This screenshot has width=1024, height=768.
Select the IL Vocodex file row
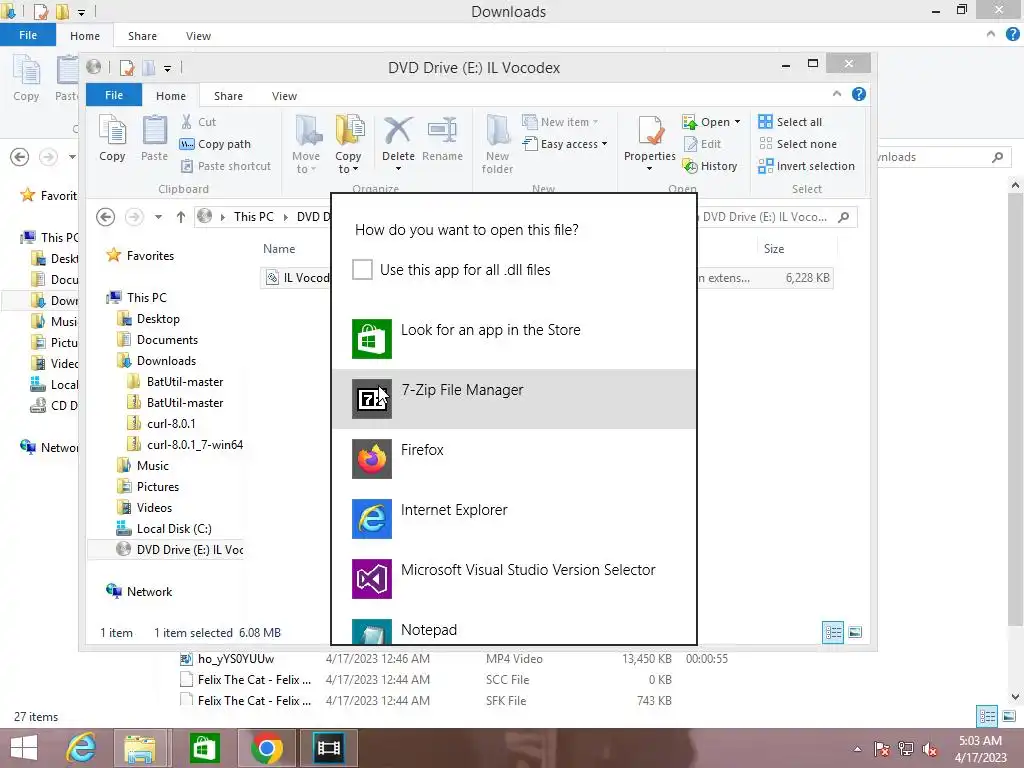(546, 278)
